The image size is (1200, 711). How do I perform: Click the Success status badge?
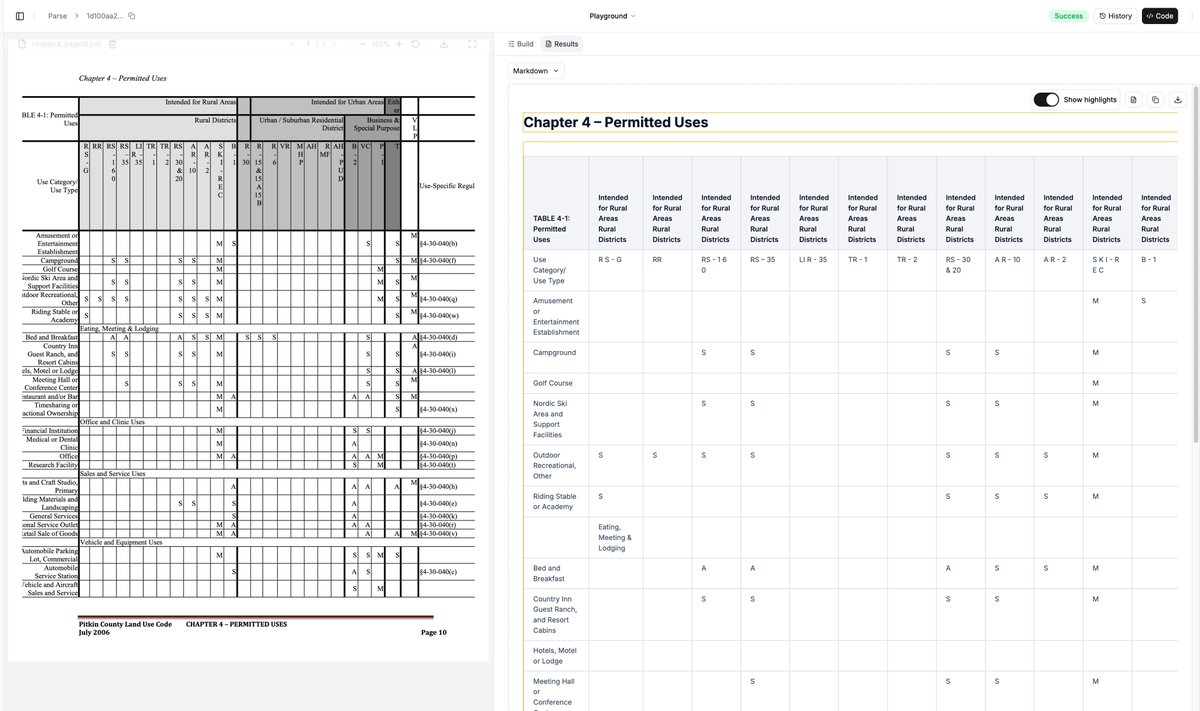tap(1068, 15)
